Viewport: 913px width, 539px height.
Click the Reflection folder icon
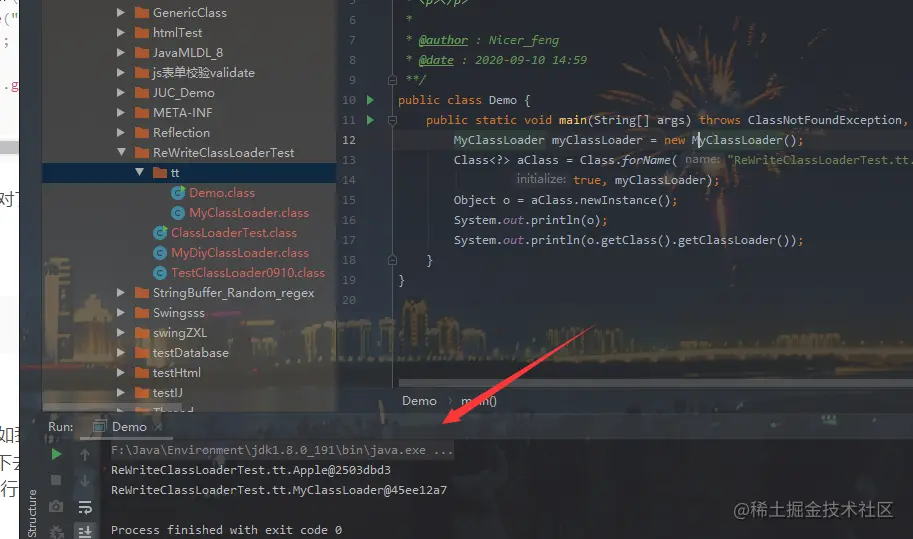(141, 133)
